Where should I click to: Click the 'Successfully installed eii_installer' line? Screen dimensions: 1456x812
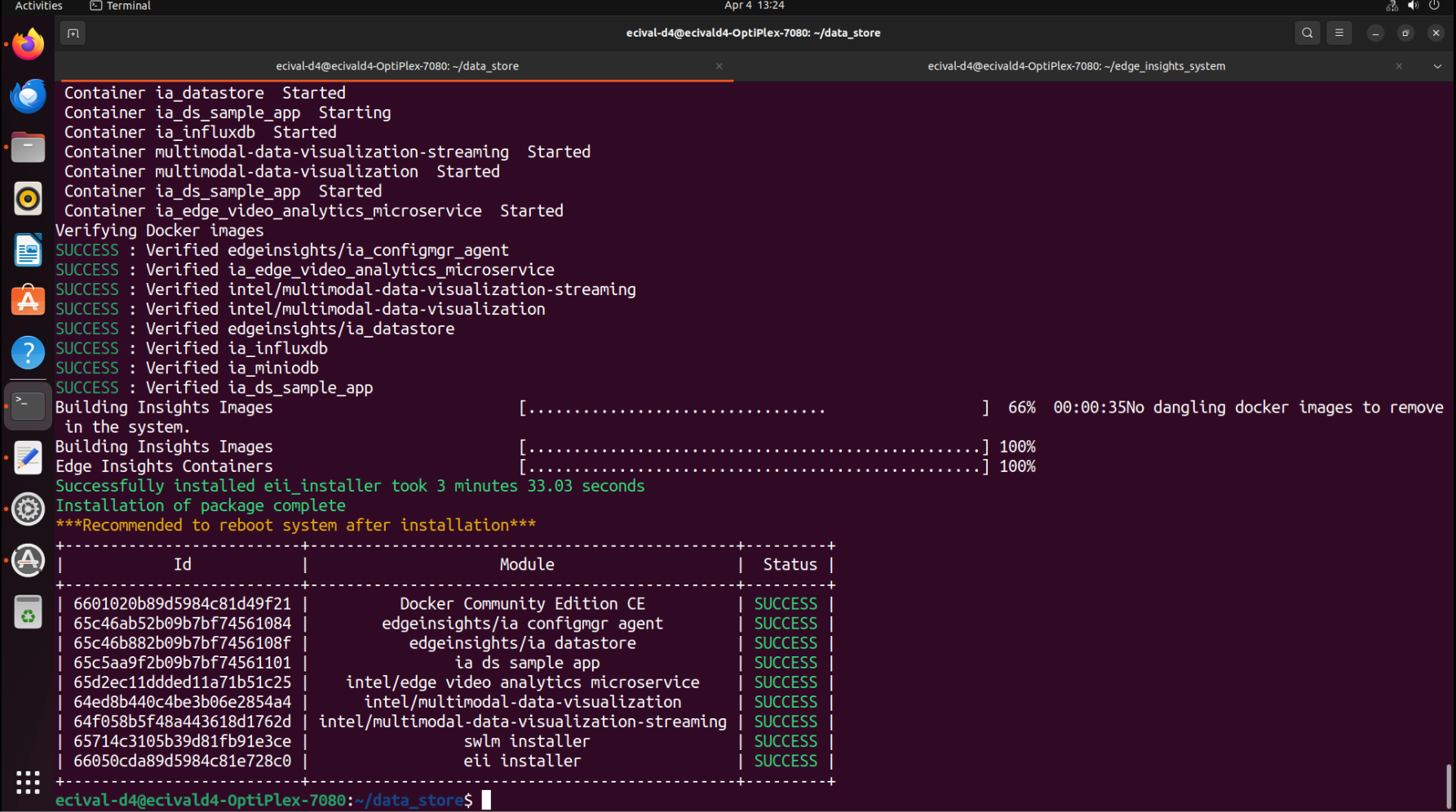pyautogui.click(x=350, y=486)
